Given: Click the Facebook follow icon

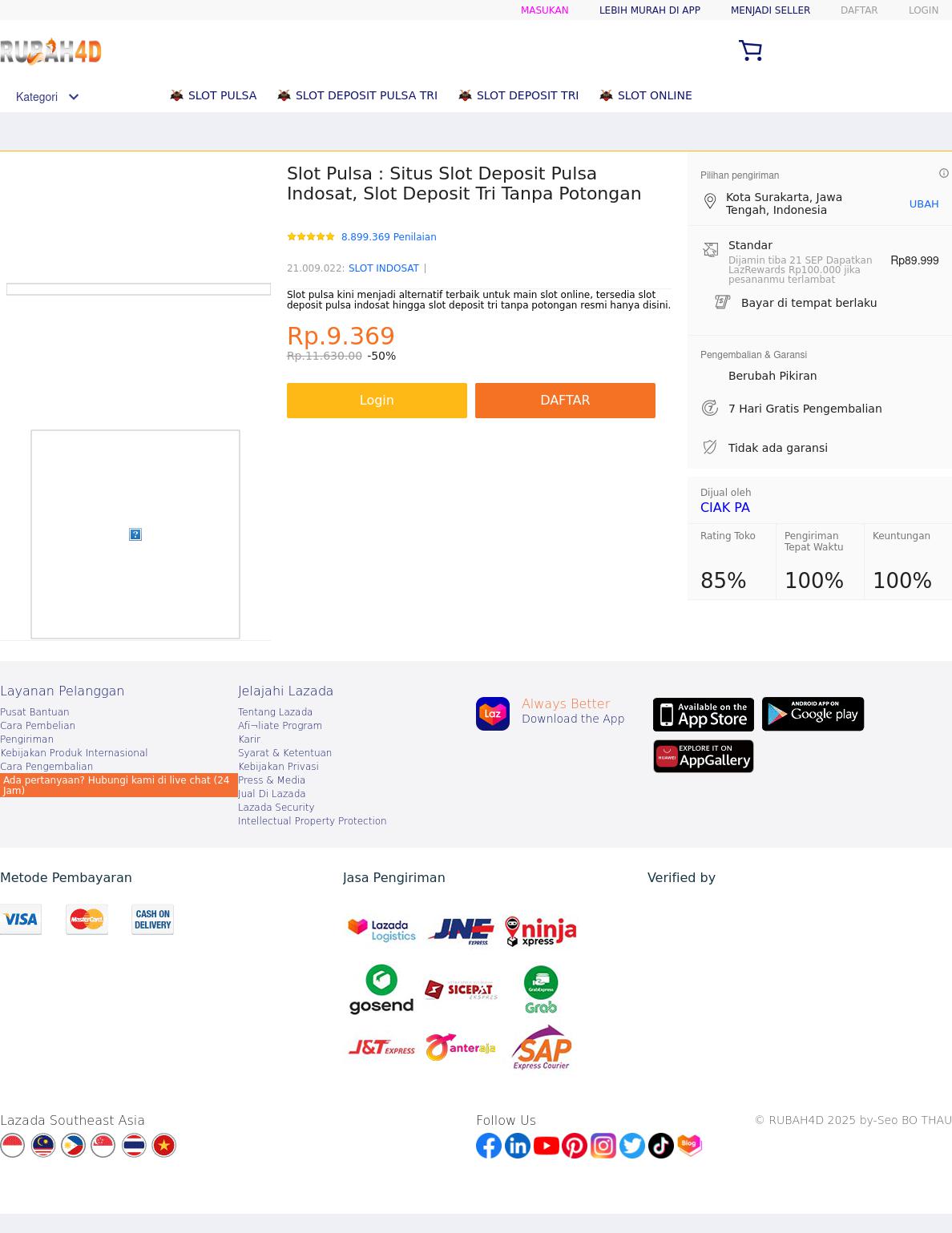Looking at the screenshot, I should pos(489,1146).
